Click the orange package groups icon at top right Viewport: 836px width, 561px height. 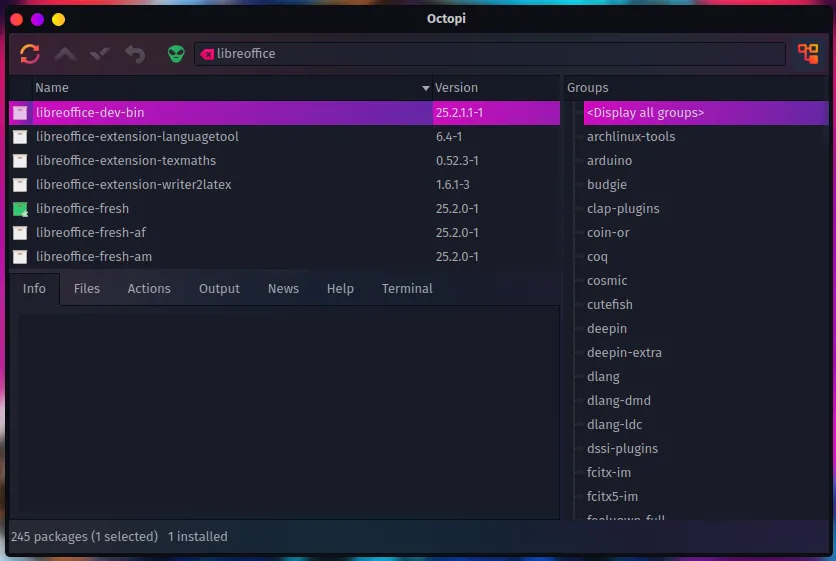[807, 54]
